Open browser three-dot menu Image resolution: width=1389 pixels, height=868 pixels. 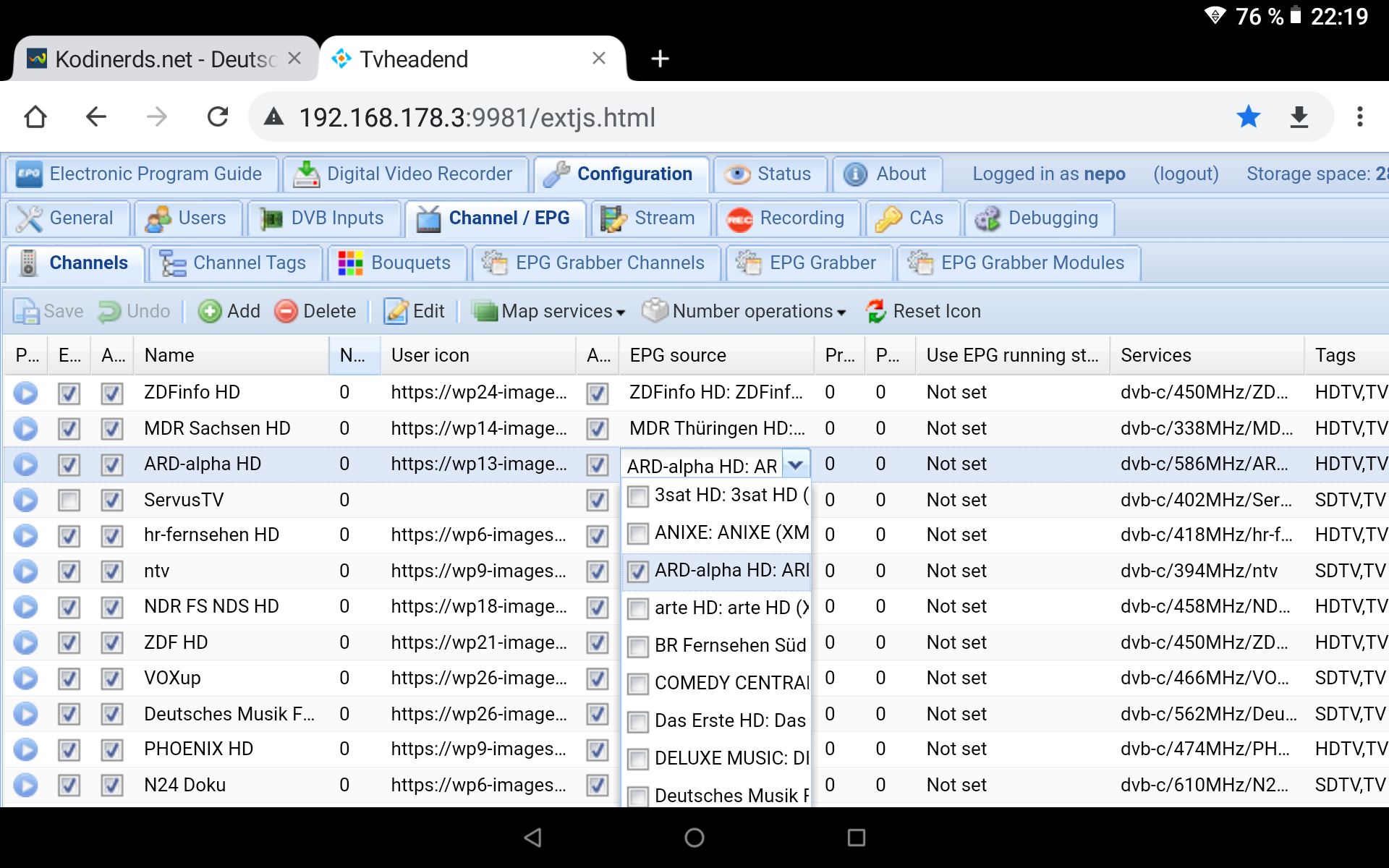click(x=1360, y=116)
